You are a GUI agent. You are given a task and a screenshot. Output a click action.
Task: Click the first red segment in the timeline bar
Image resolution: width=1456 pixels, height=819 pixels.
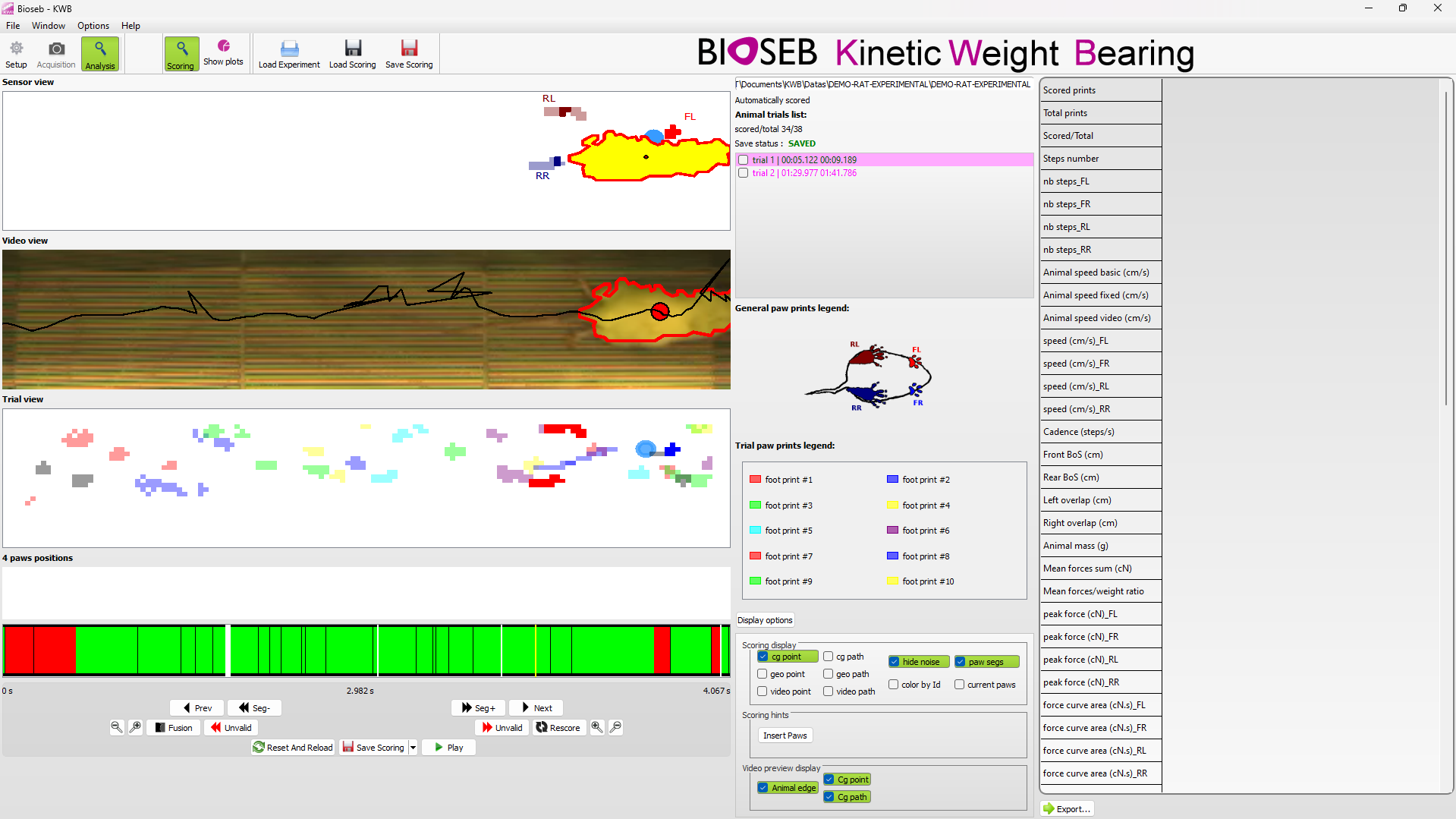coord(19,650)
